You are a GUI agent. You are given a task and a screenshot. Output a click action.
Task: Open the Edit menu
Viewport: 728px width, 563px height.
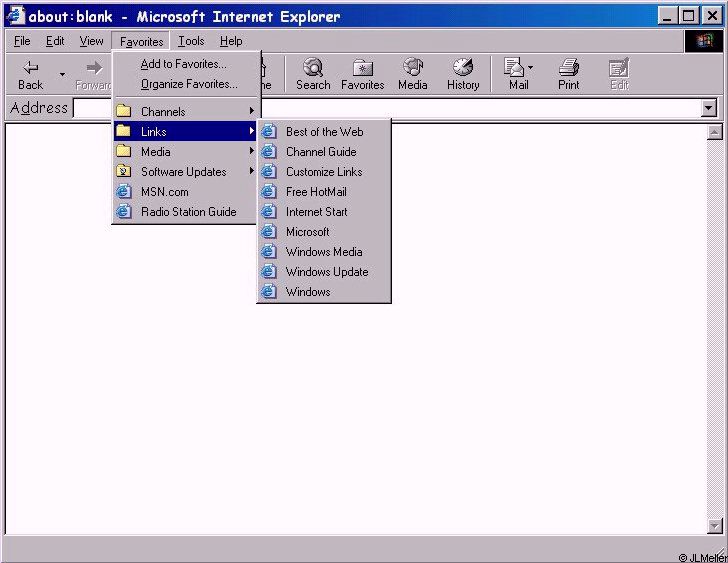pos(55,41)
